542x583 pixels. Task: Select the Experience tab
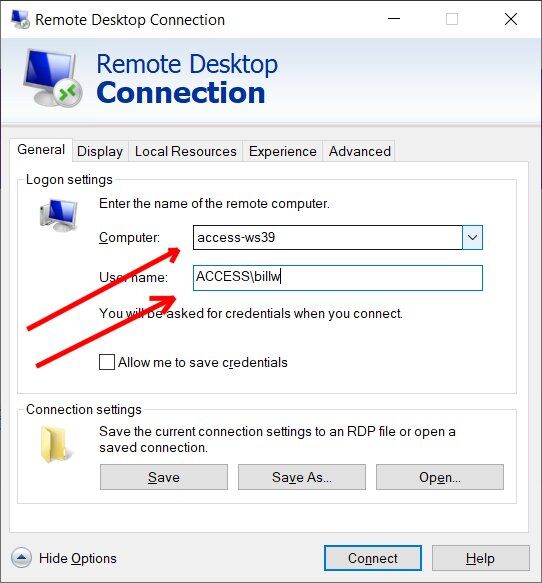283,151
